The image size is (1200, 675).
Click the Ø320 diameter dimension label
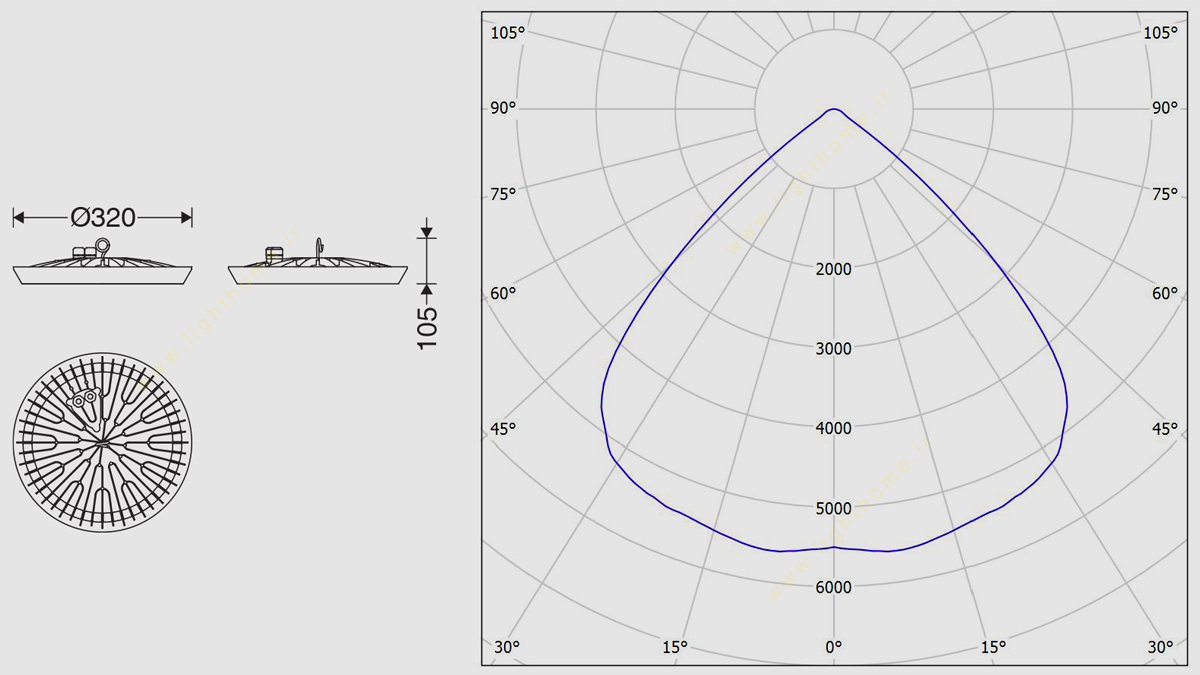pyautogui.click(x=103, y=217)
